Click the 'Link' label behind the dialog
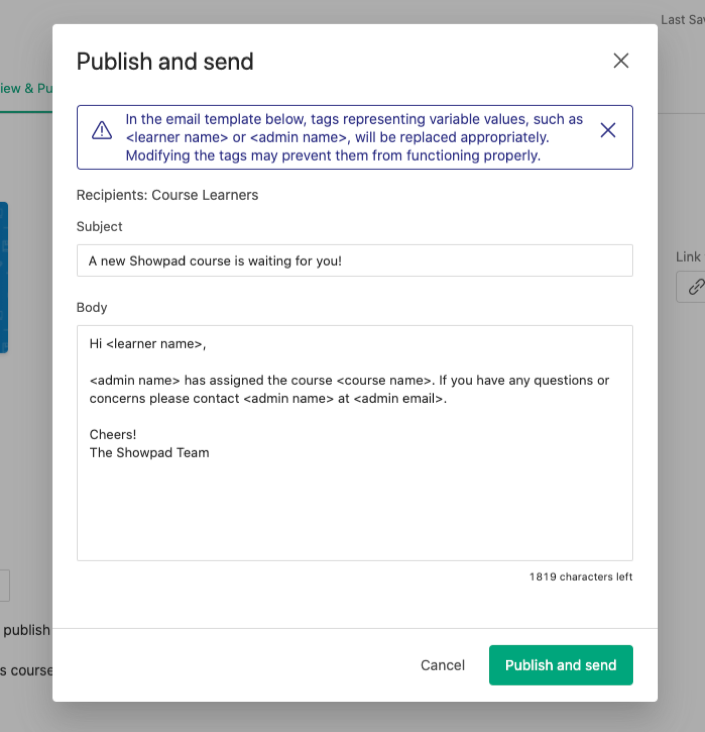Screen dimensions: 705x732 (688, 257)
